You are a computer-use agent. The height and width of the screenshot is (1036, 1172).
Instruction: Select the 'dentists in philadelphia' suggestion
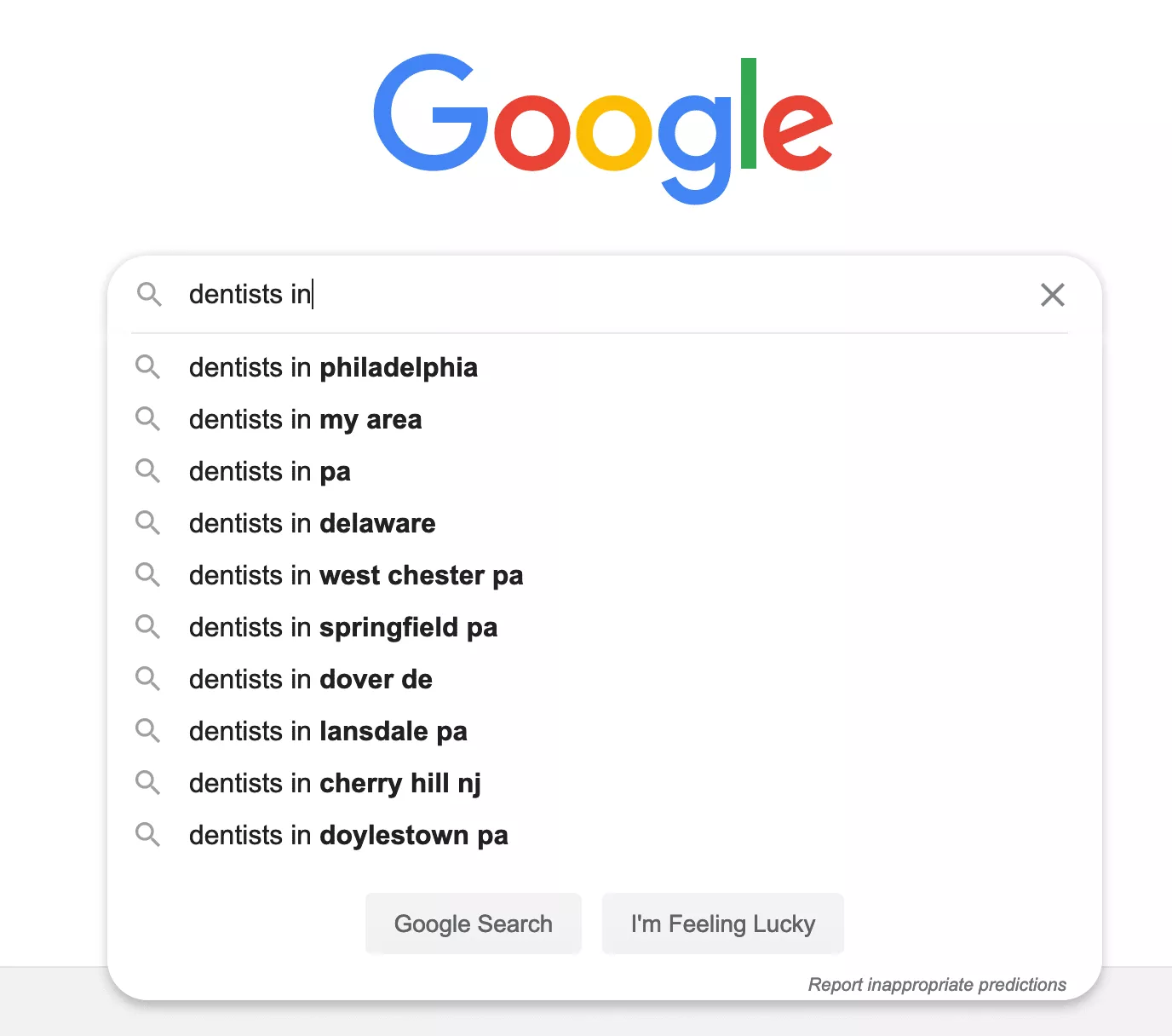333,367
